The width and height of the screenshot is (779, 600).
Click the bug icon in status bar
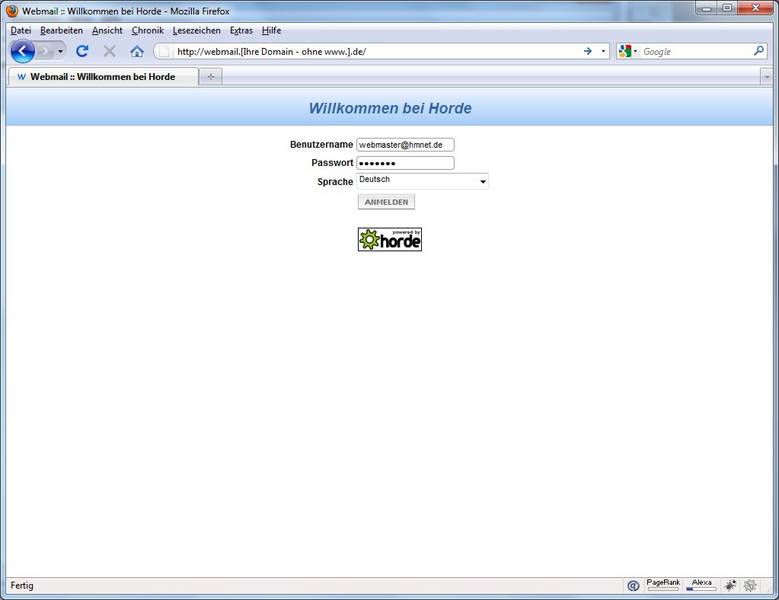[x=730, y=585]
